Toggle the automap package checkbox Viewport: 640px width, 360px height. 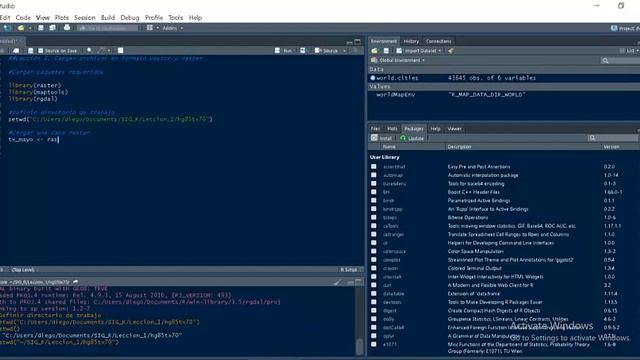tap(373, 175)
